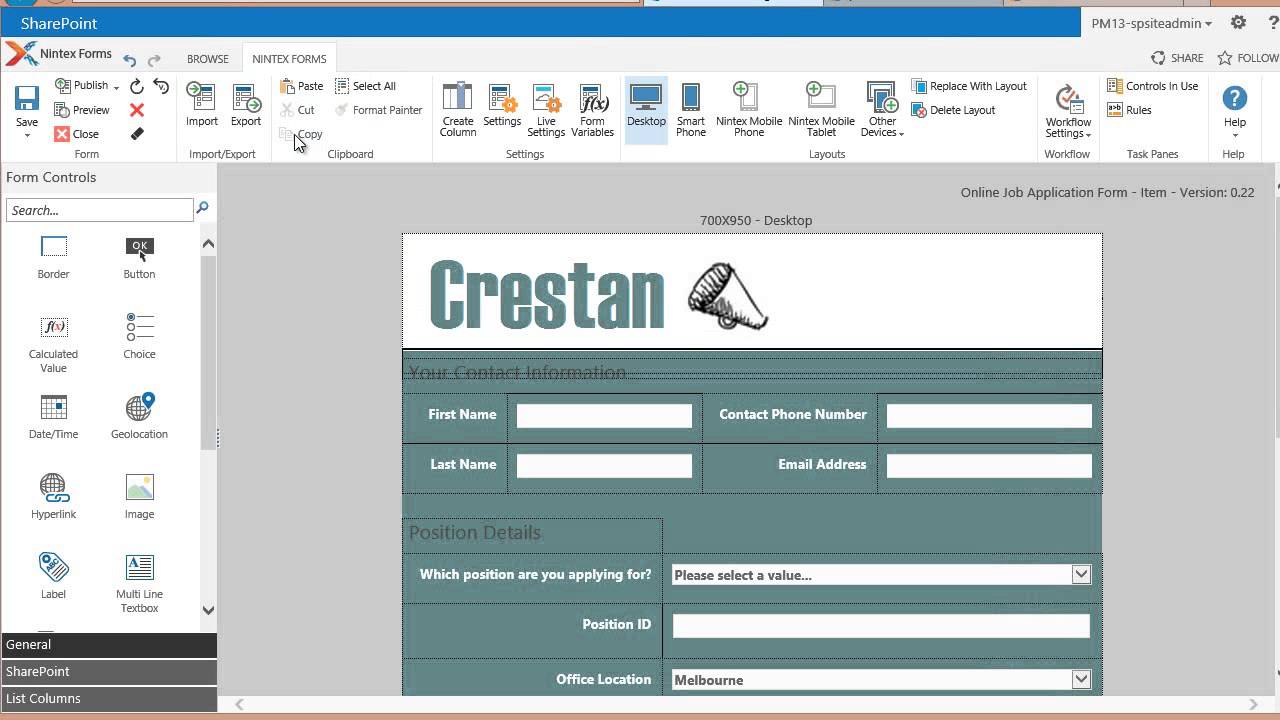
Task: Click SHARE link
Action: [x=1178, y=58]
